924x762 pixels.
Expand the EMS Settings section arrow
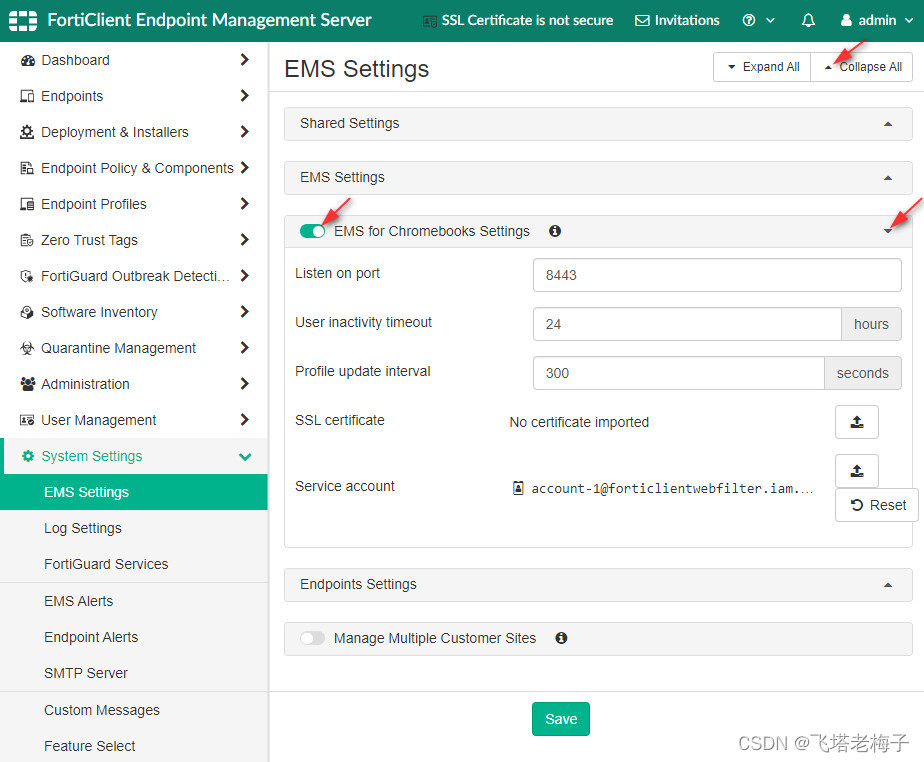[x=888, y=178]
